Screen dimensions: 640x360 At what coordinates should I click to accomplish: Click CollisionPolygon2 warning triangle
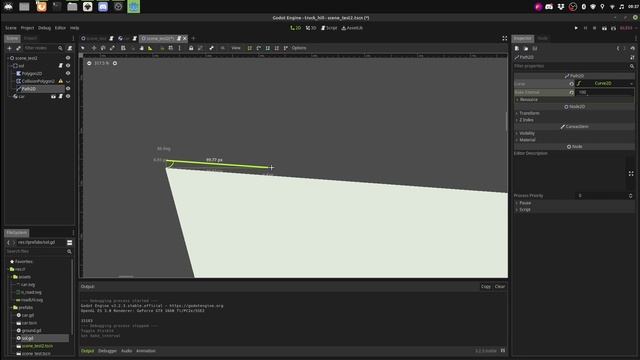(x=60, y=81)
